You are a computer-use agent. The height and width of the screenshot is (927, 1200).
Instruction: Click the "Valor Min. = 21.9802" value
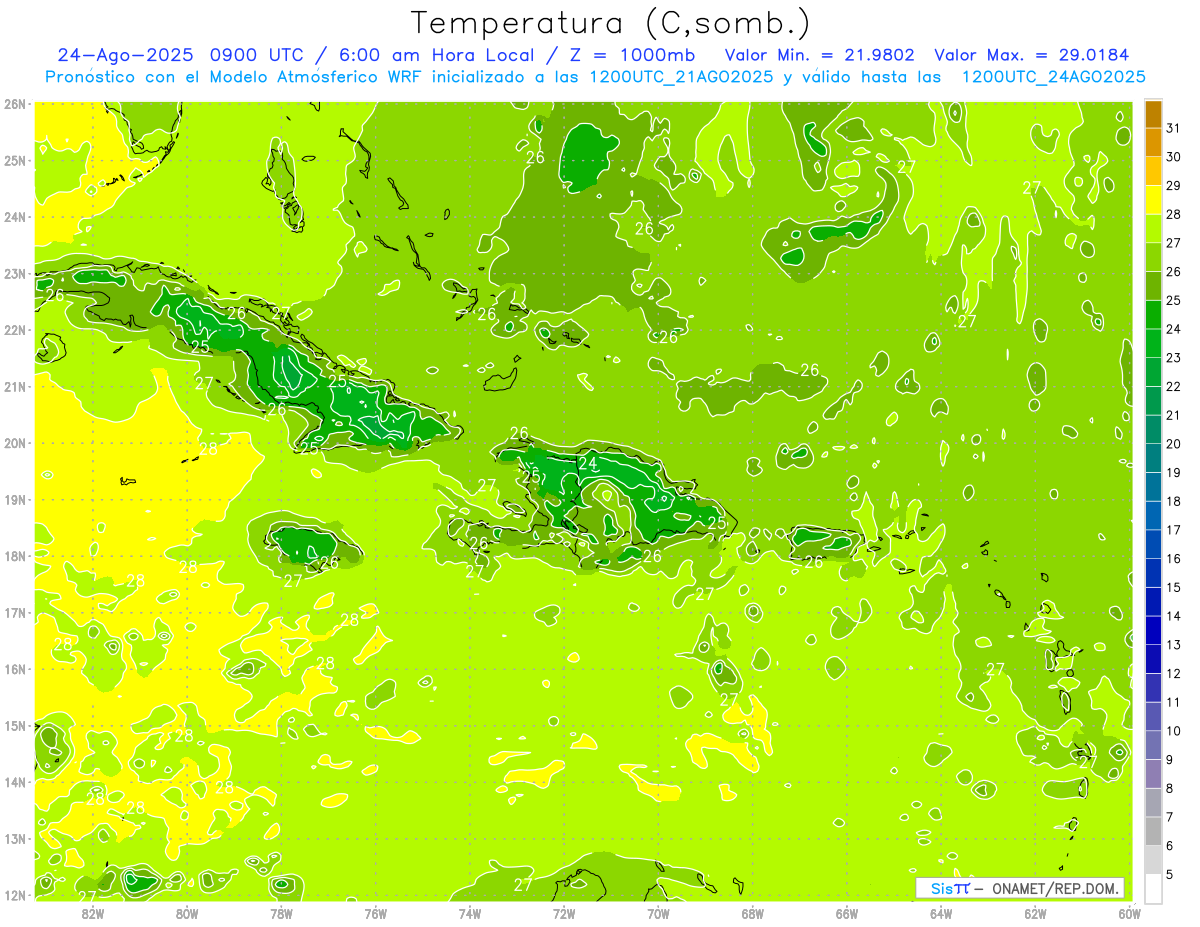(822, 55)
